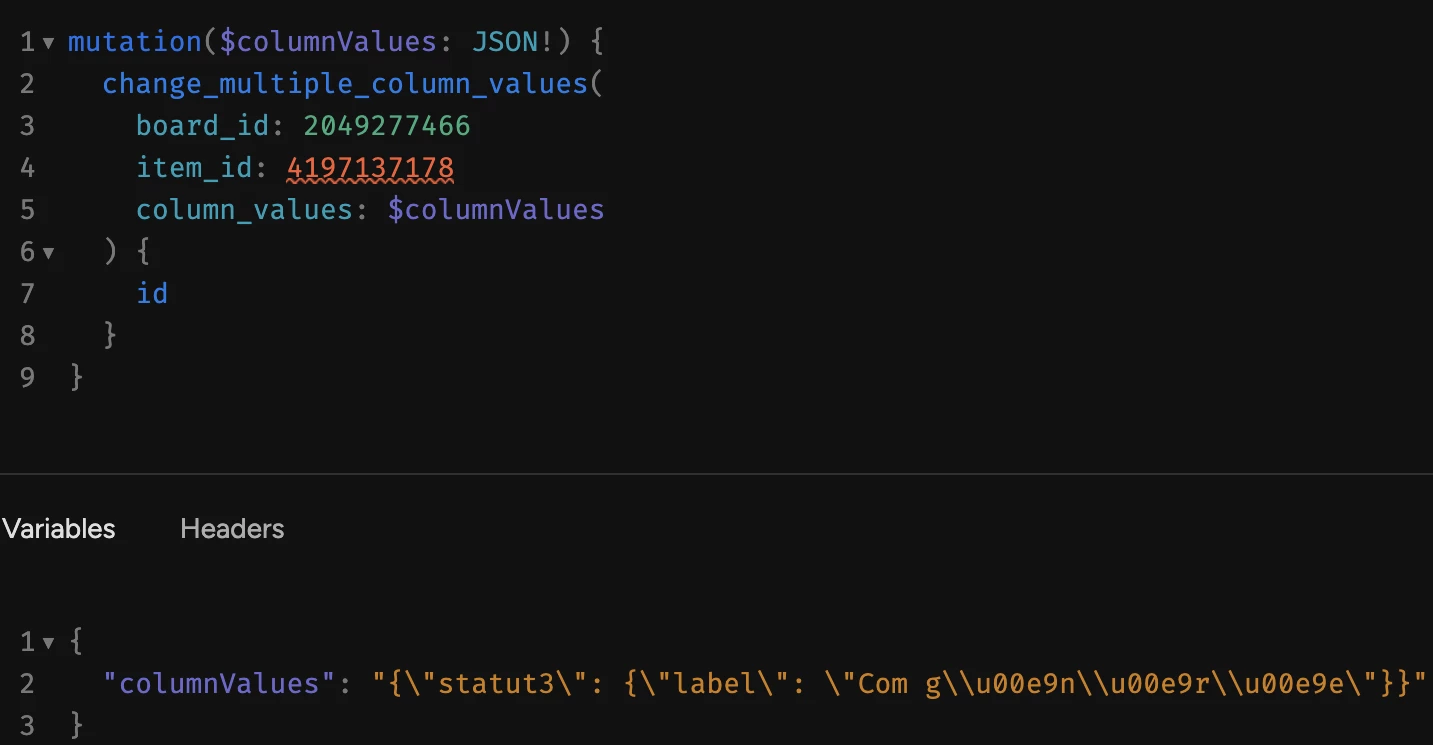Click the id field on line 7
1433x745 pixels.
pyautogui.click(x=152, y=294)
